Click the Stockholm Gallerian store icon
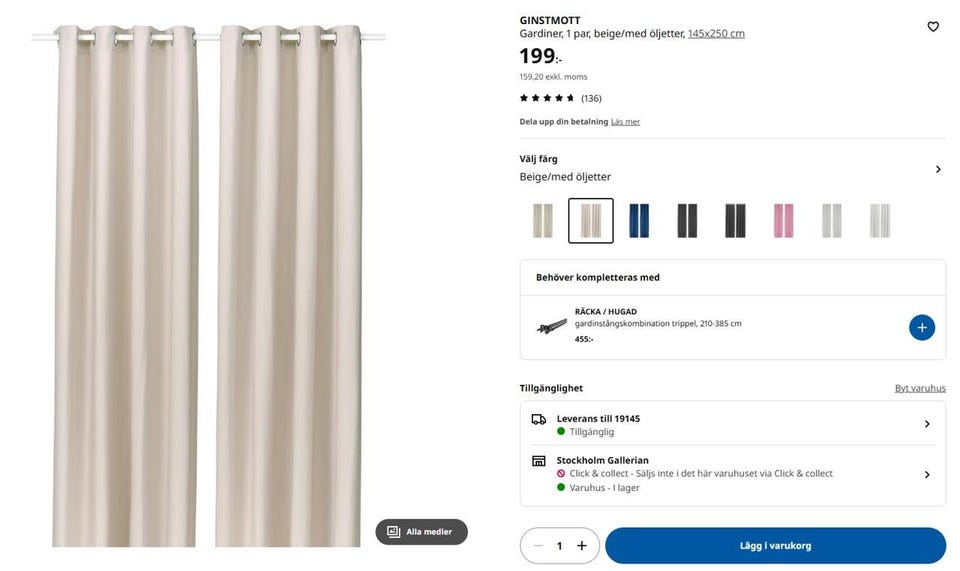 point(539,461)
